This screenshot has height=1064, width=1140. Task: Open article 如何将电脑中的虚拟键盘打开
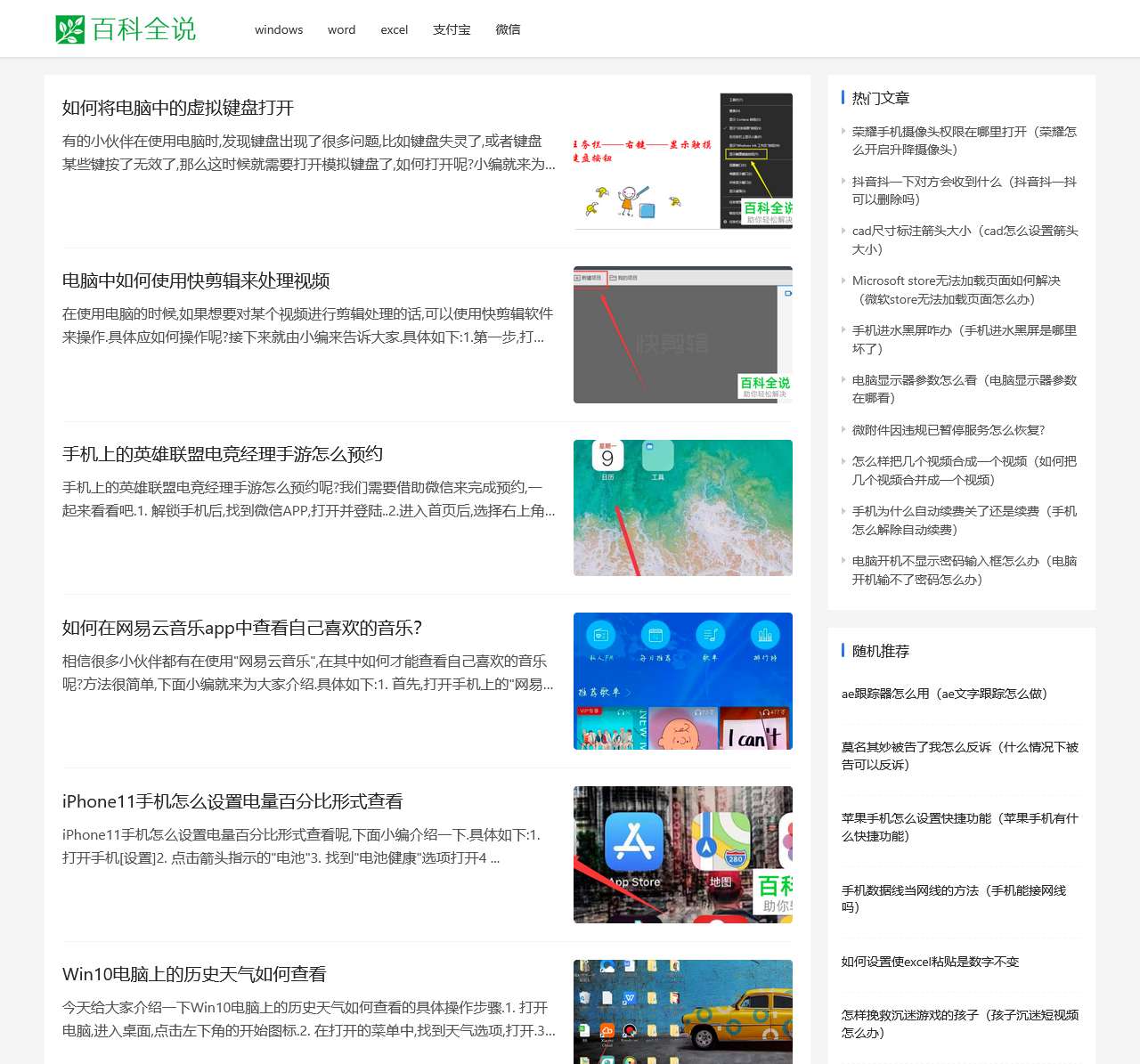(x=178, y=108)
